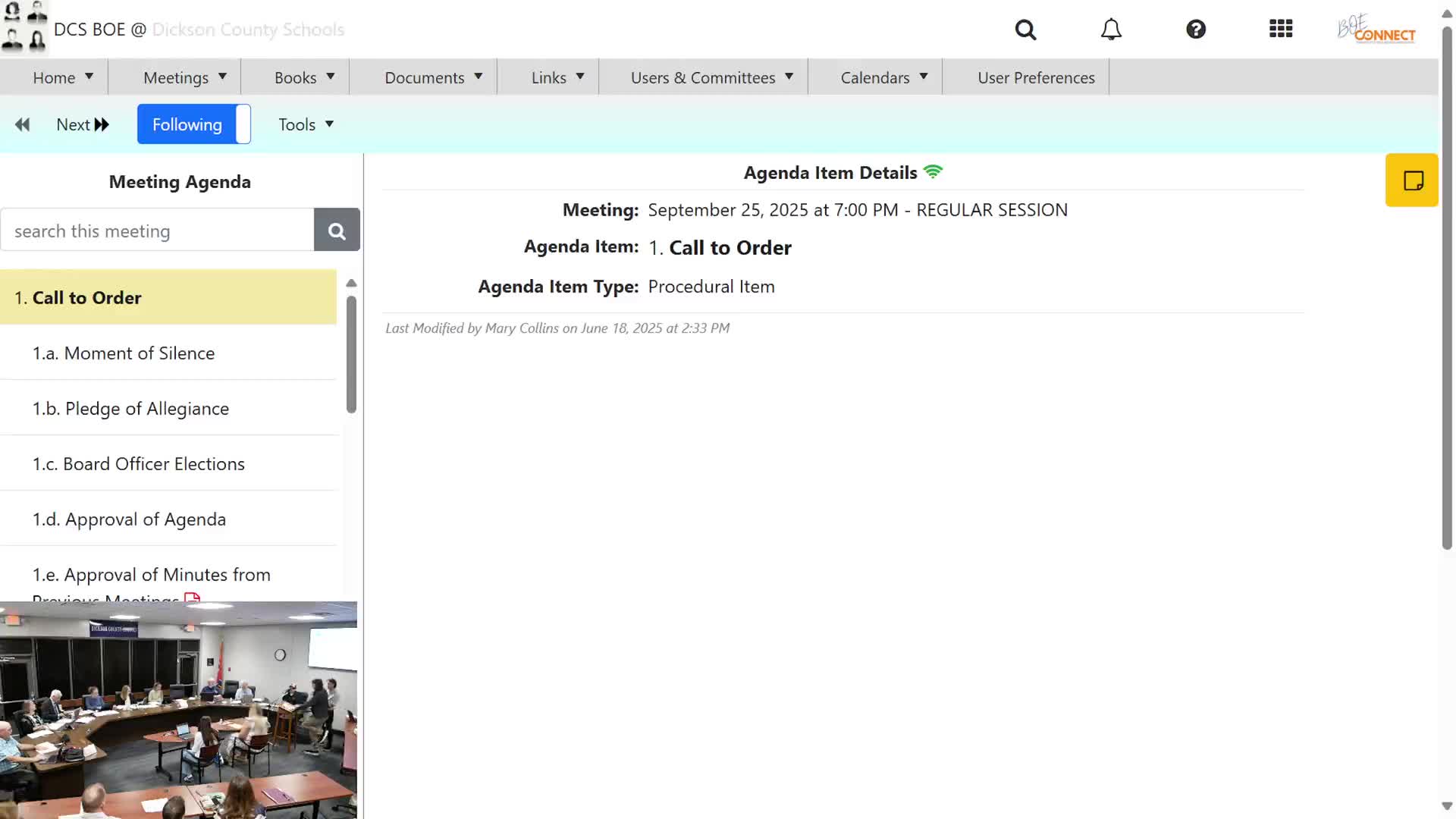Open the apps grid icon
Screen dimensions: 1456x819
point(1281,30)
